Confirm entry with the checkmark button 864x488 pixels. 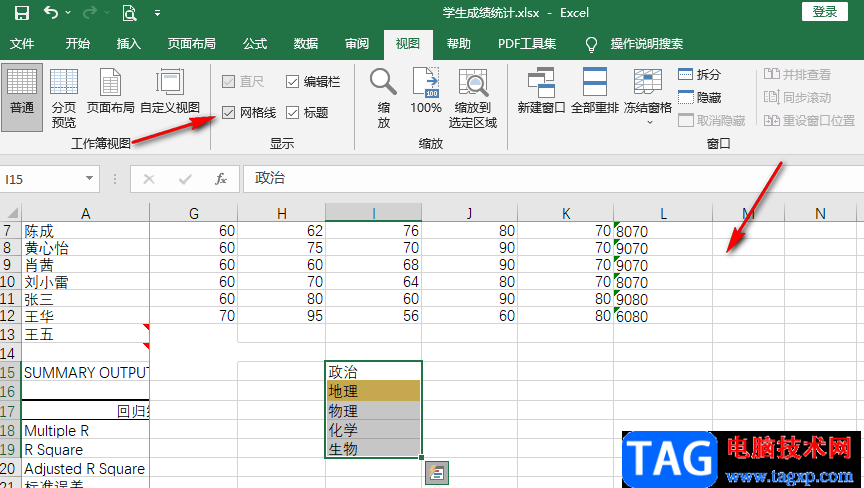pyautogui.click(x=186, y=179)
